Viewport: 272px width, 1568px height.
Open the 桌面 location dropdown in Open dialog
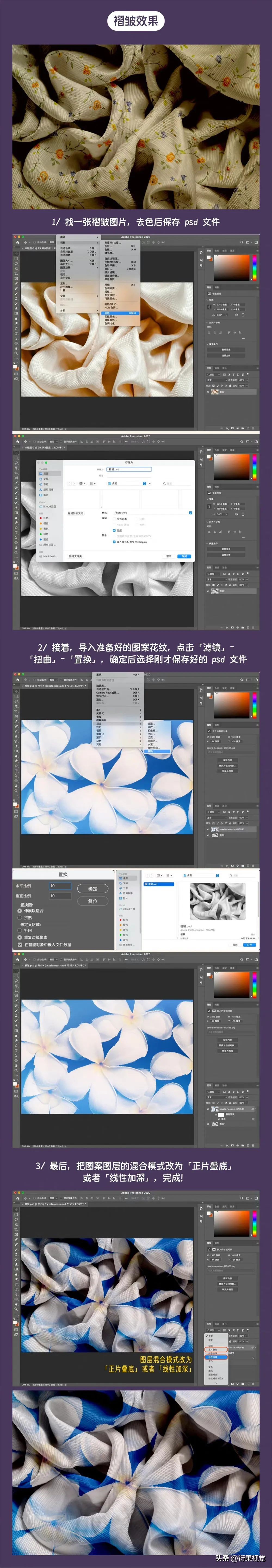(201, 875)
